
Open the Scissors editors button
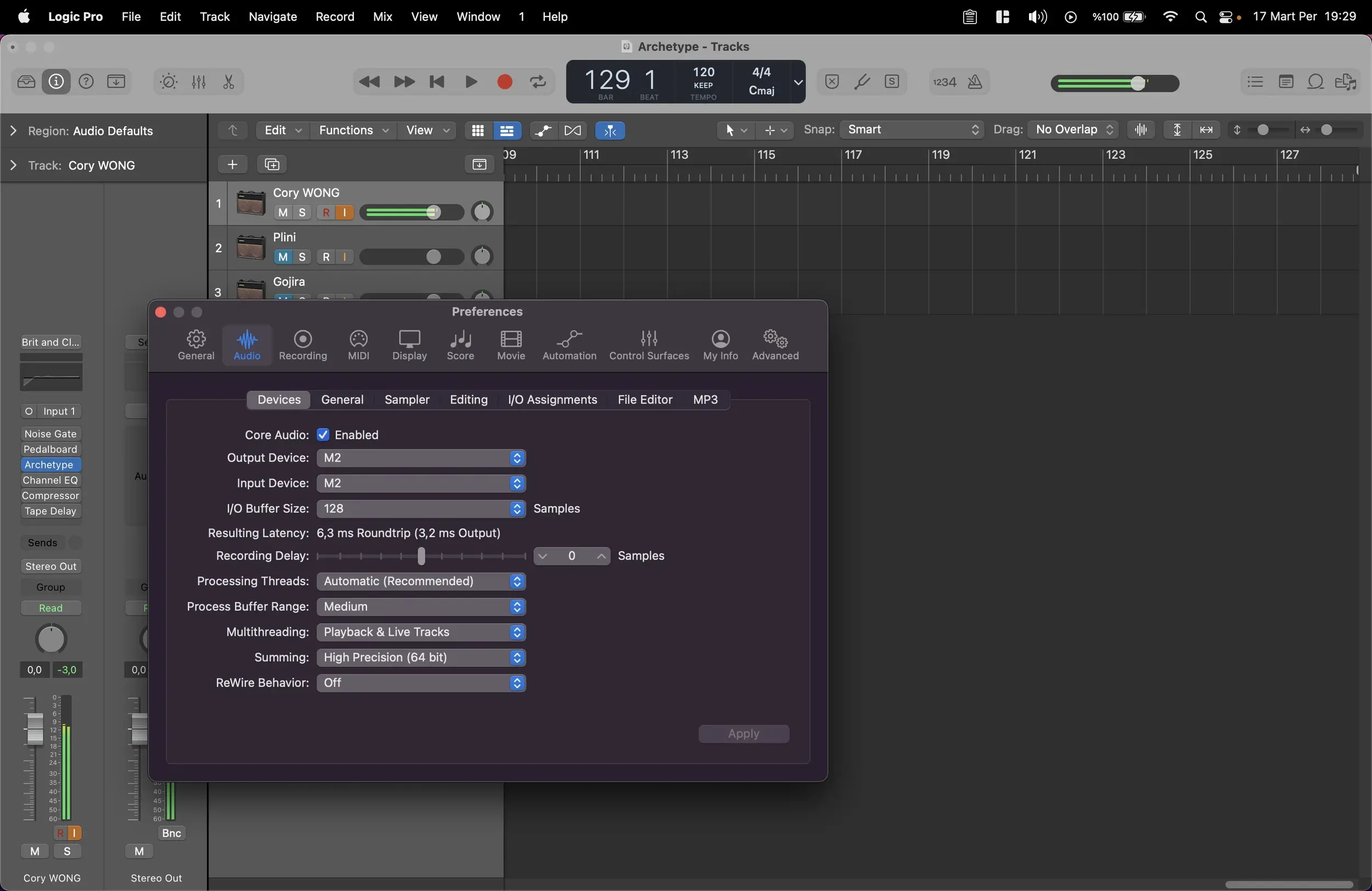pyautogui.click(x=228, y=82)
